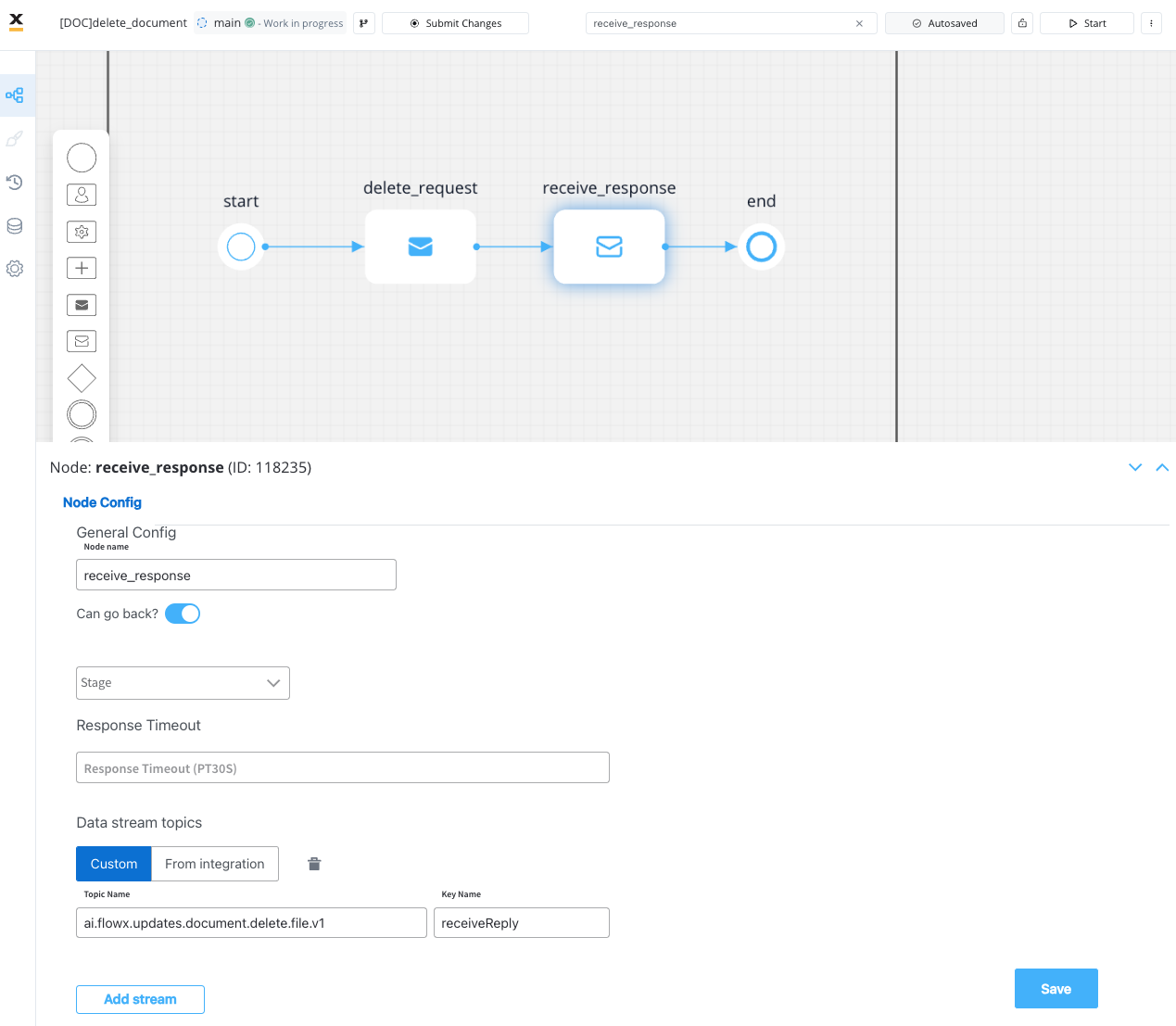Screen dimensions: 1176x1026
Task: Click the Submit Changes button
Action: click(455, 23)
